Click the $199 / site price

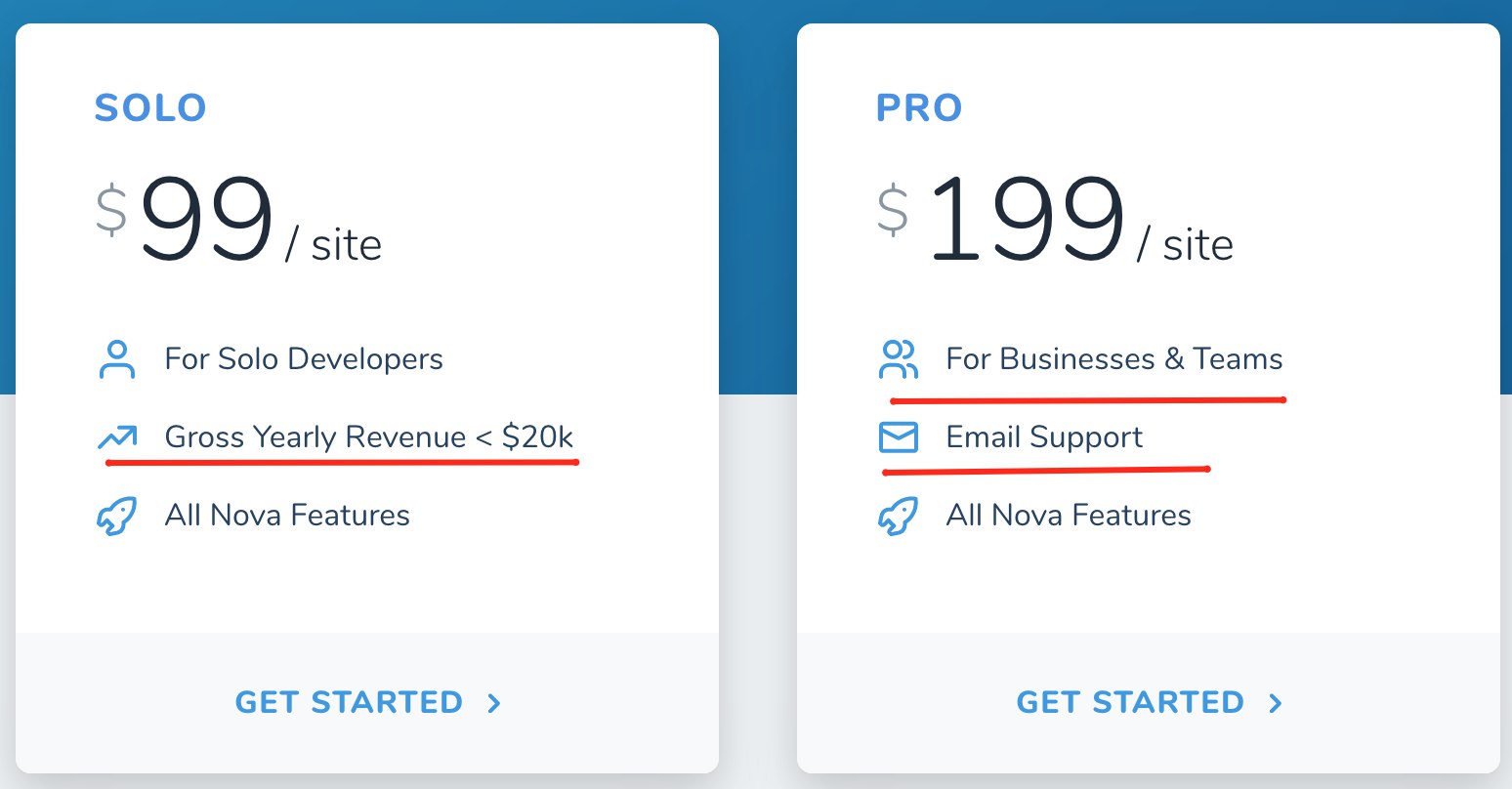pos(1055,220)
